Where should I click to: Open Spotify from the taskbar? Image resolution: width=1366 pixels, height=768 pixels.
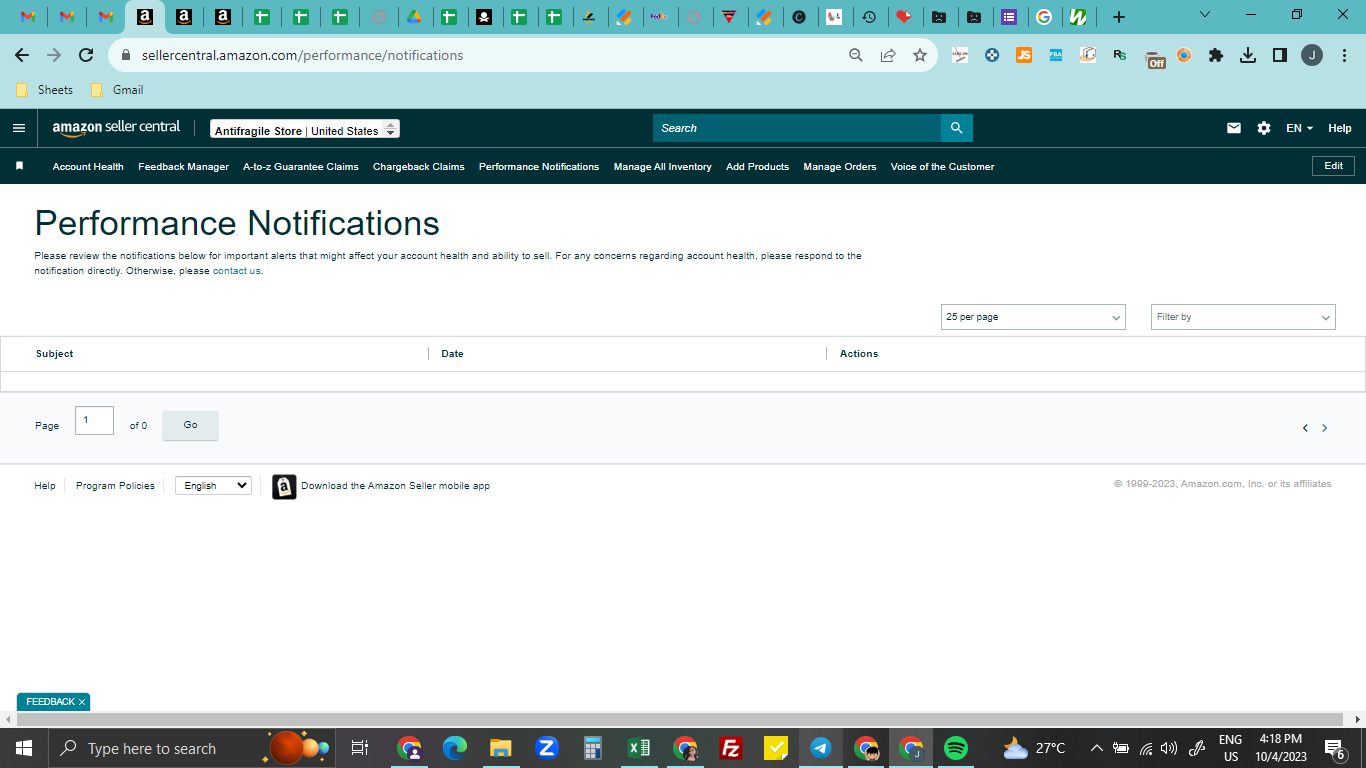click(x=956, y=748)
